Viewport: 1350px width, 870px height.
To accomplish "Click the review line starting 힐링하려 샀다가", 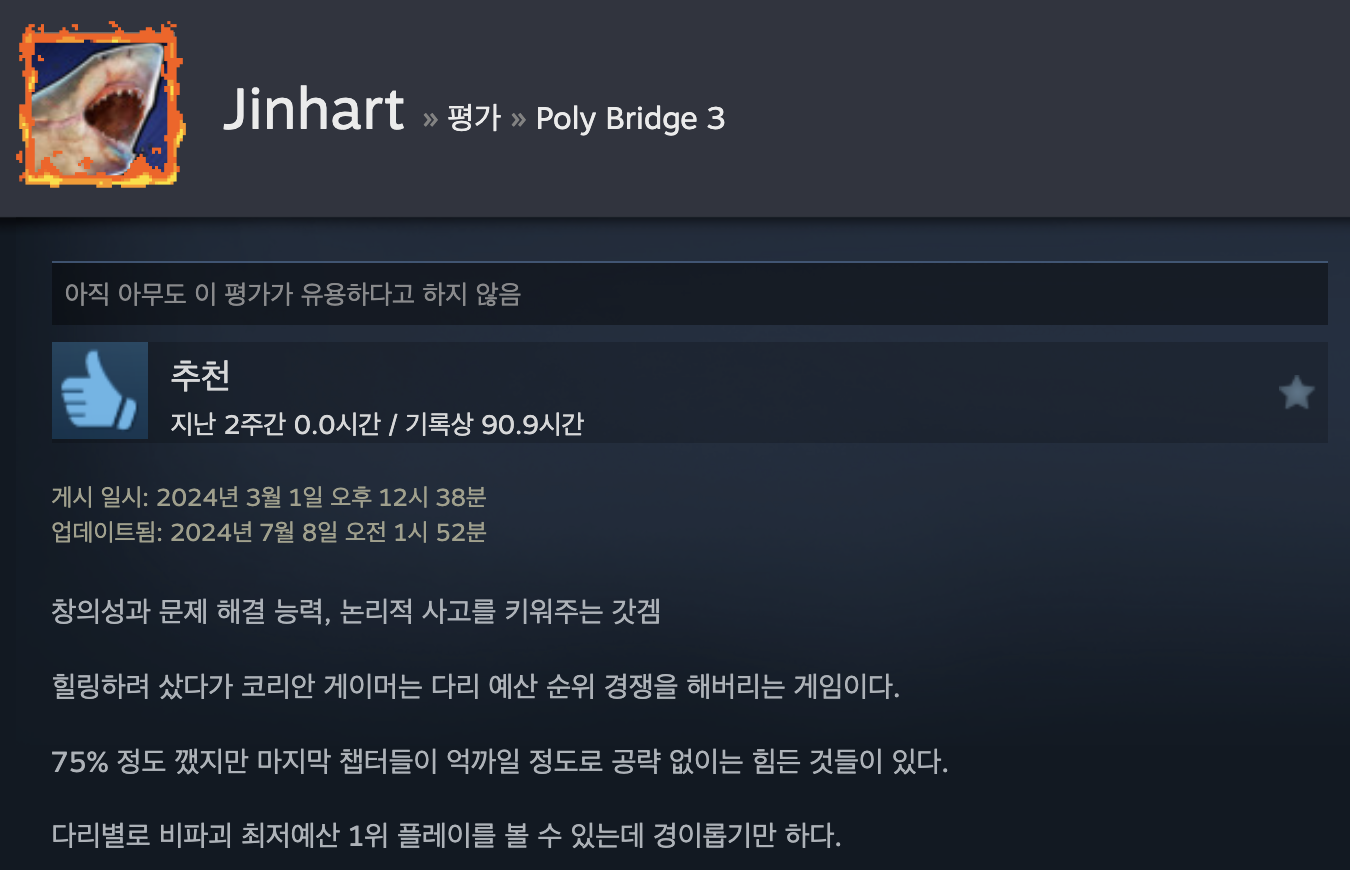I will pos(476,688).
